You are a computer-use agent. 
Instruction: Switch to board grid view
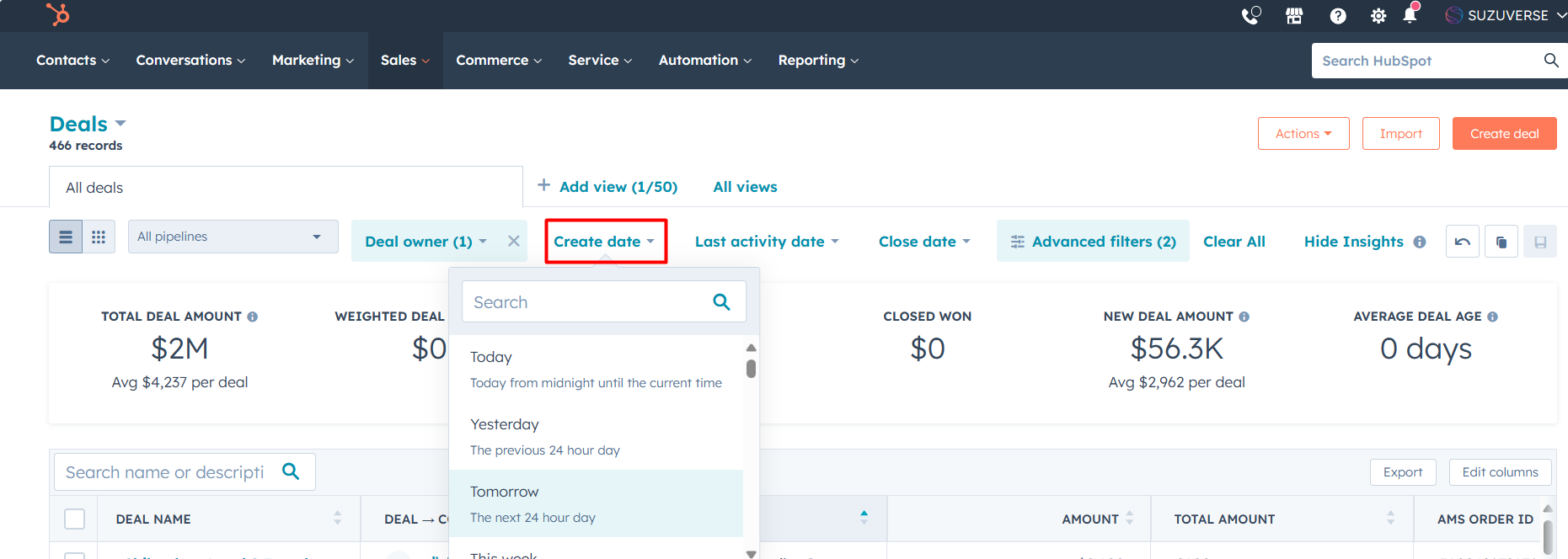pos(99,237)
